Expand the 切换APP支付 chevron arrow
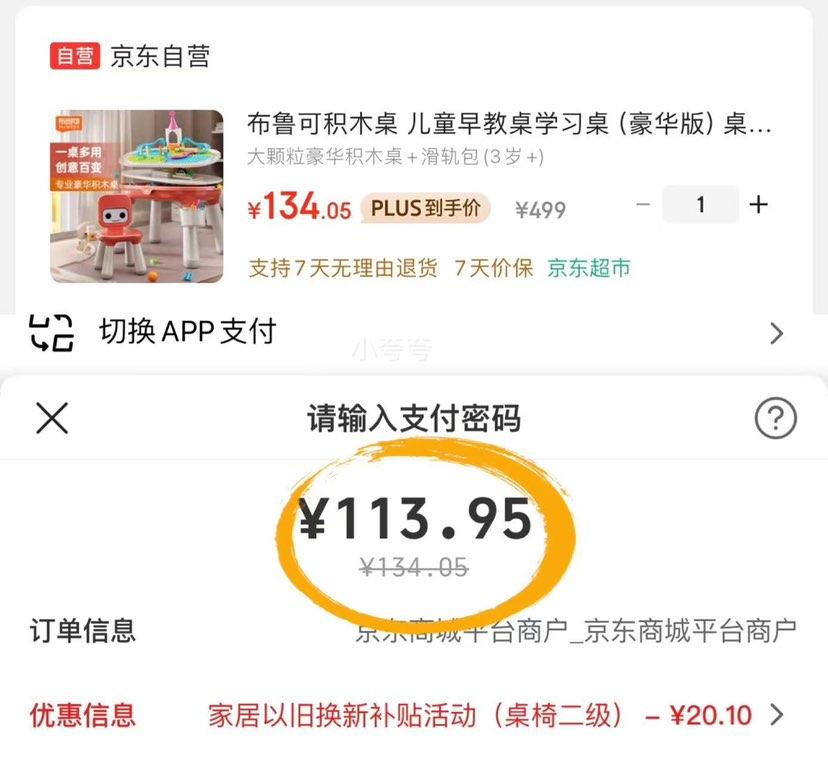The image size is (828, 762). click(776, 333)
